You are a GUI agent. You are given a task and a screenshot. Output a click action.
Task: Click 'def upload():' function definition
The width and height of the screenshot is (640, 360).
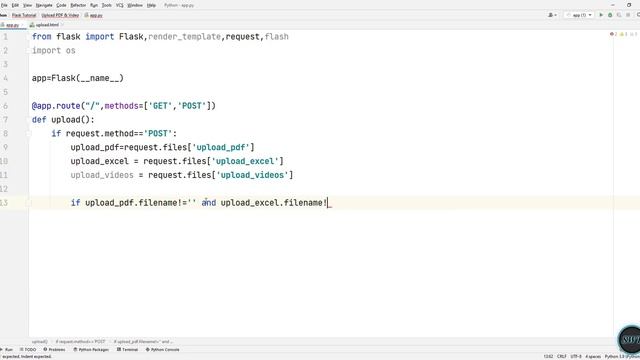[x=63, y=120]
